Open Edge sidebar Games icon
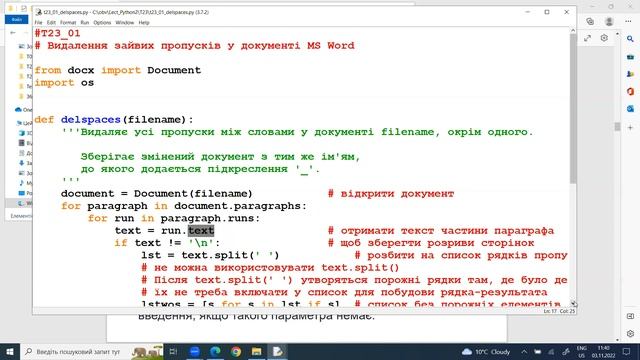This screenshot has width=640, height=360. tap(630, 74)
